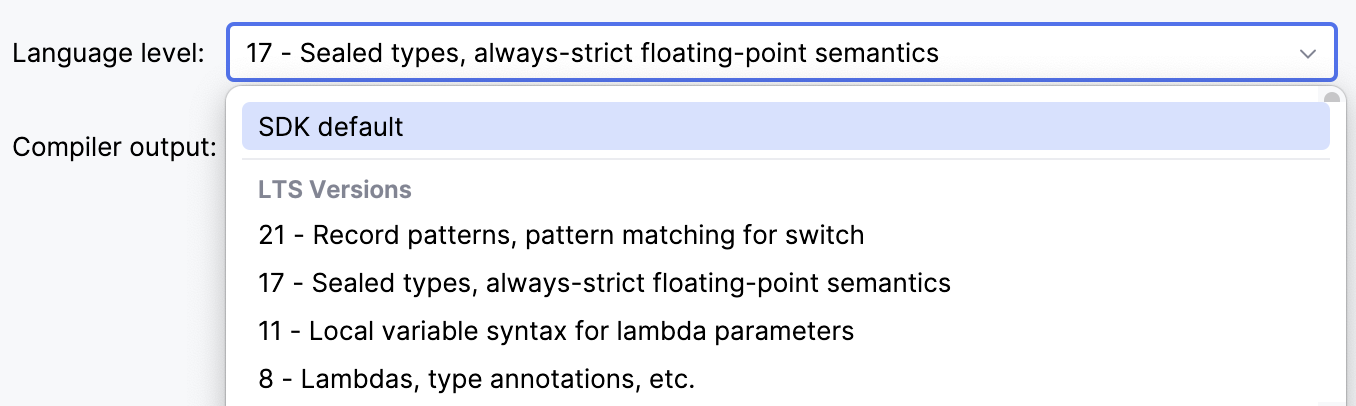Choose 8 - Lambdas, type annotations entry
The height and width of the screenshot is (406, 1356).
click(x=475, y=379)
